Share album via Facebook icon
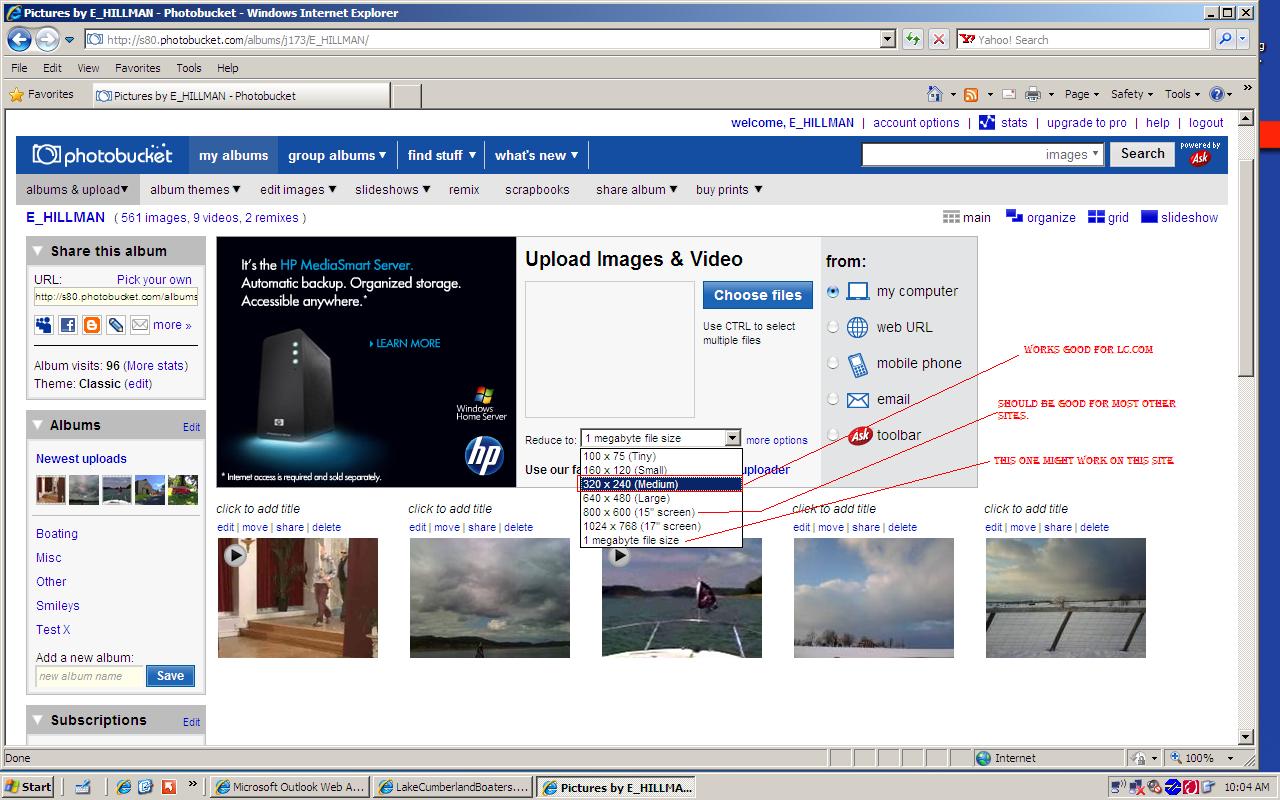Viewport: 1280px width, 800px height. [x=68, y=325]
